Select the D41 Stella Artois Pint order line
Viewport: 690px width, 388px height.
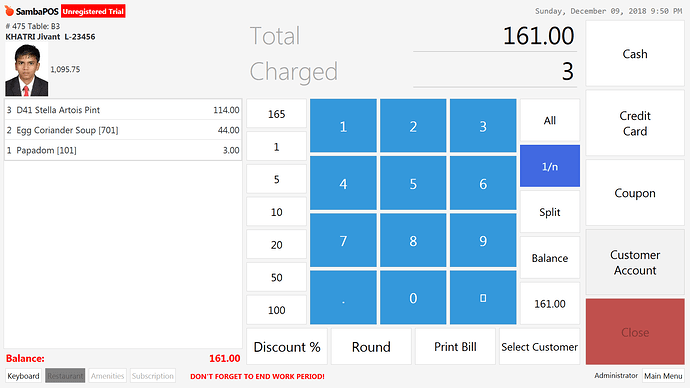(x=123, y=110)
